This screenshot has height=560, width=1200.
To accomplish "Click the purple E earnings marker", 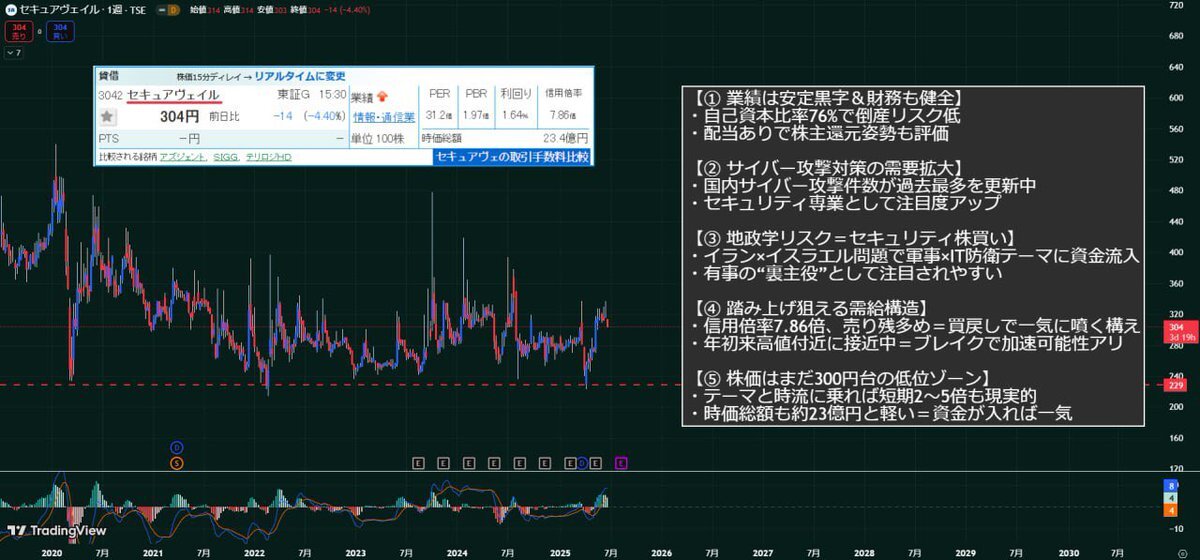I will tap(621, 462).
